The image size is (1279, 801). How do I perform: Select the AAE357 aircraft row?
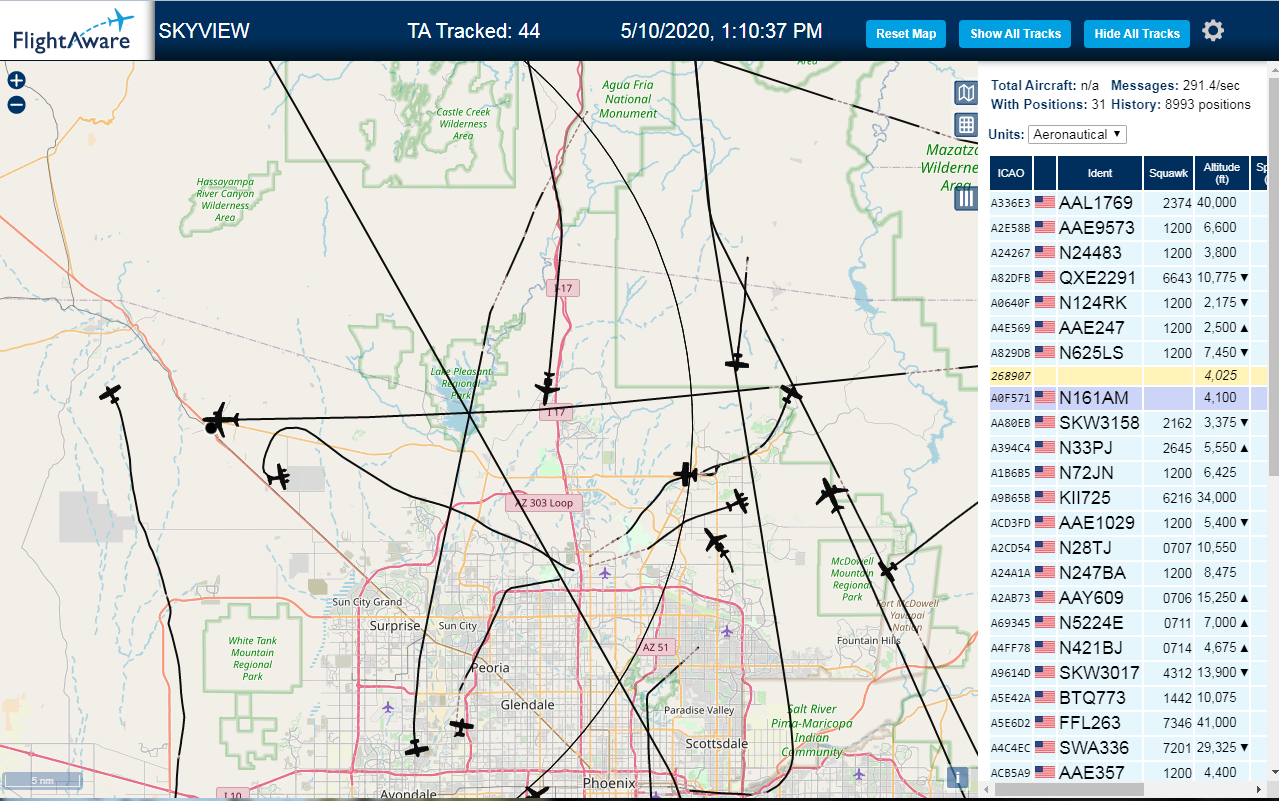tap(1128, 772)
